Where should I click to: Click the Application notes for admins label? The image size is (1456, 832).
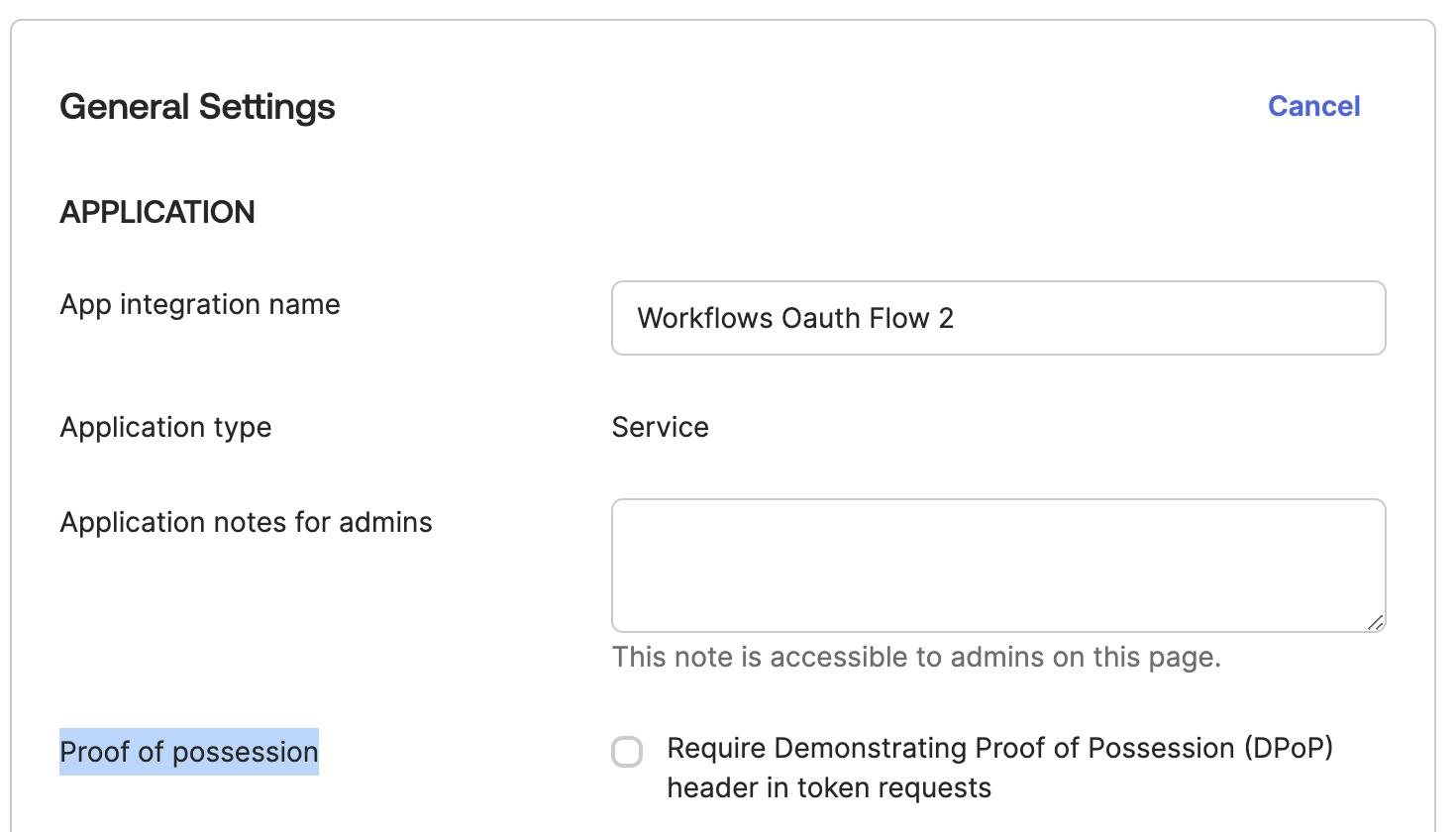(x=246, y=522)
